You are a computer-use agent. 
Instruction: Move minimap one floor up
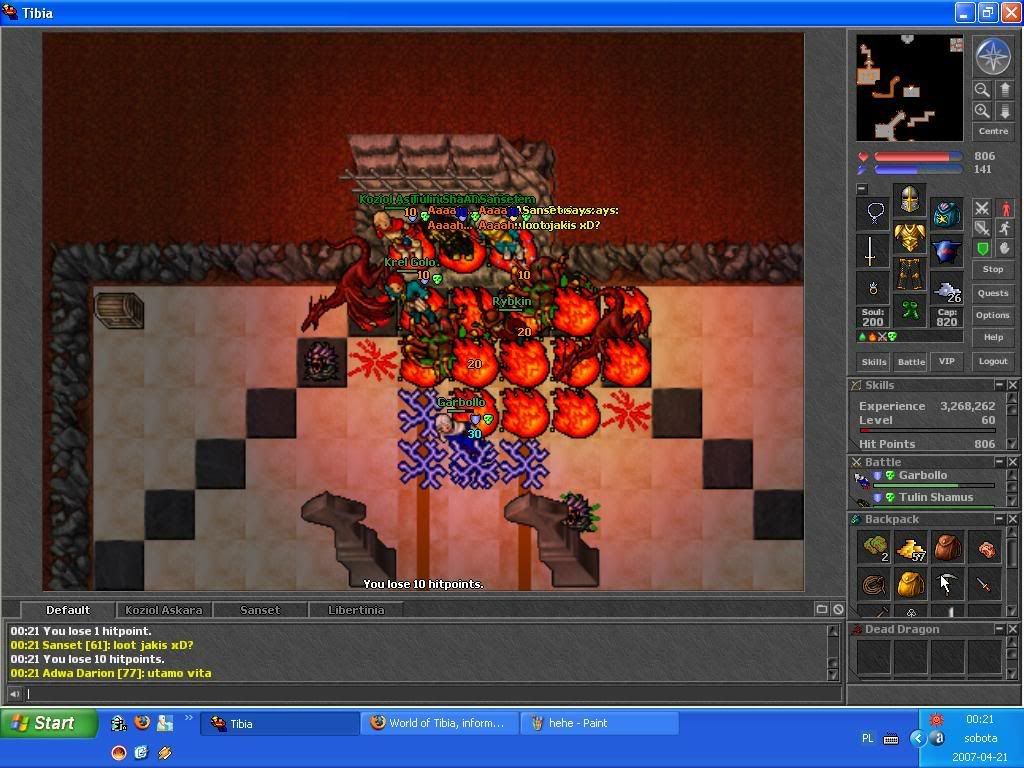pyautogui.click(x=1005, y=89)
